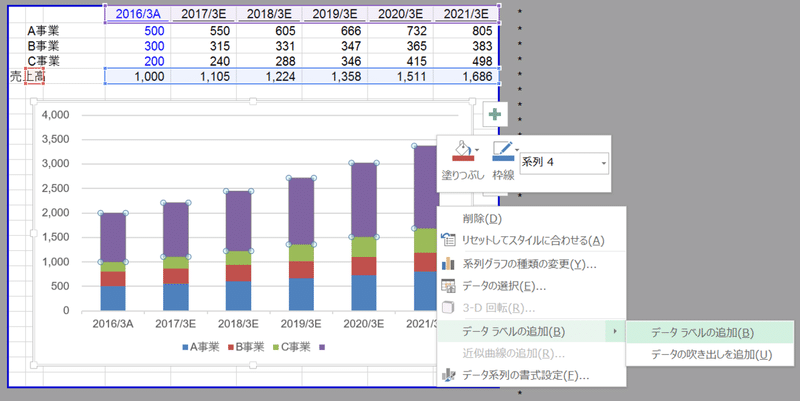Click the 2019/3E category axis label
Image resolution: width=800 pixels, height=401 pixels.
point(301,324)
